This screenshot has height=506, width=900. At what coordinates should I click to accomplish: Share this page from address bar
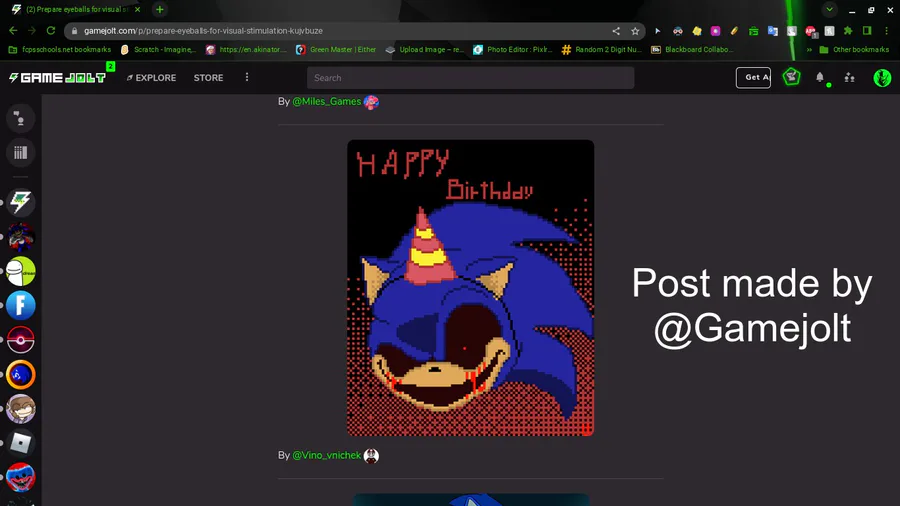click(x=616, y=31)
